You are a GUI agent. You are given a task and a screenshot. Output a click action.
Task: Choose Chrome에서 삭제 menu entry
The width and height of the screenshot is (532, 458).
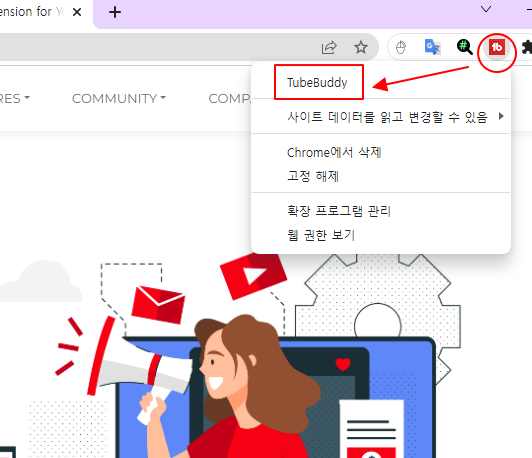coord(381,152)
